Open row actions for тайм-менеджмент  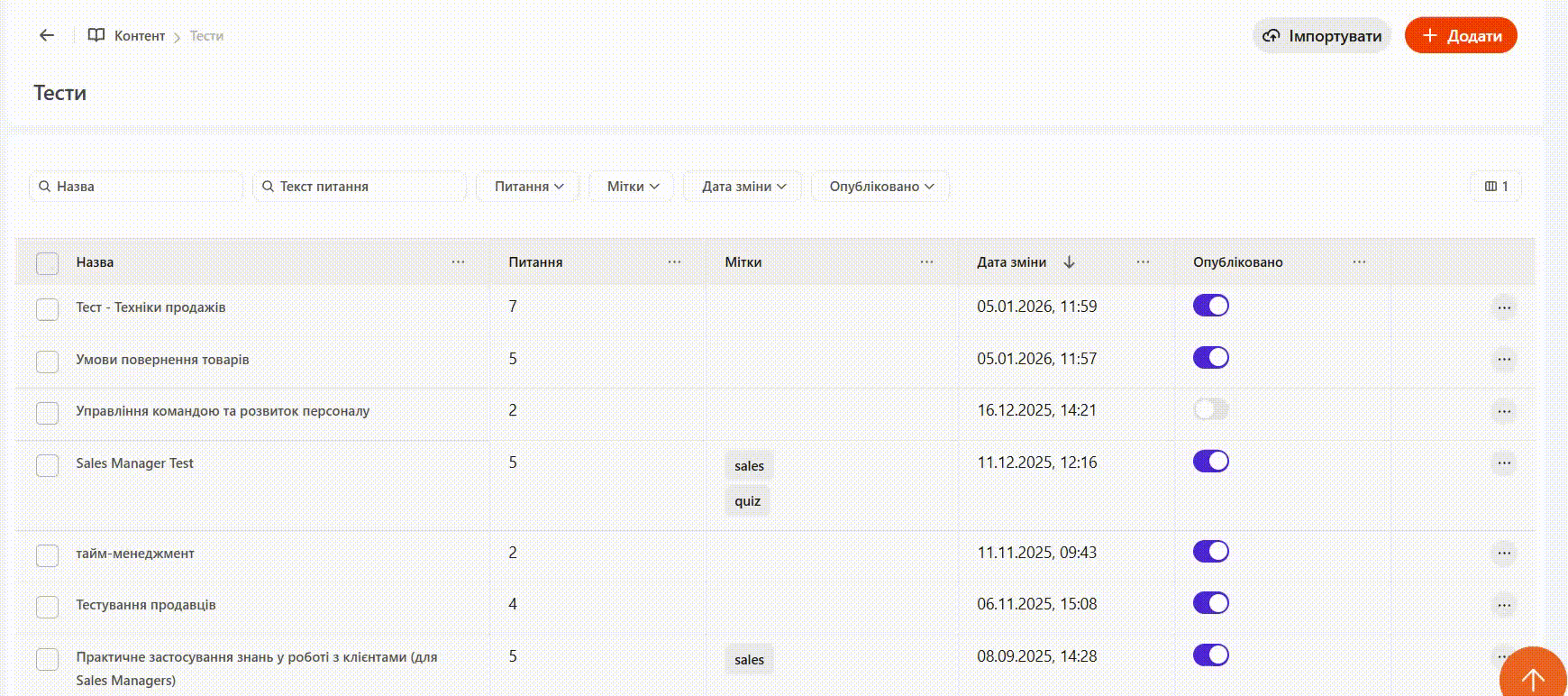(x=1503, y=554)
